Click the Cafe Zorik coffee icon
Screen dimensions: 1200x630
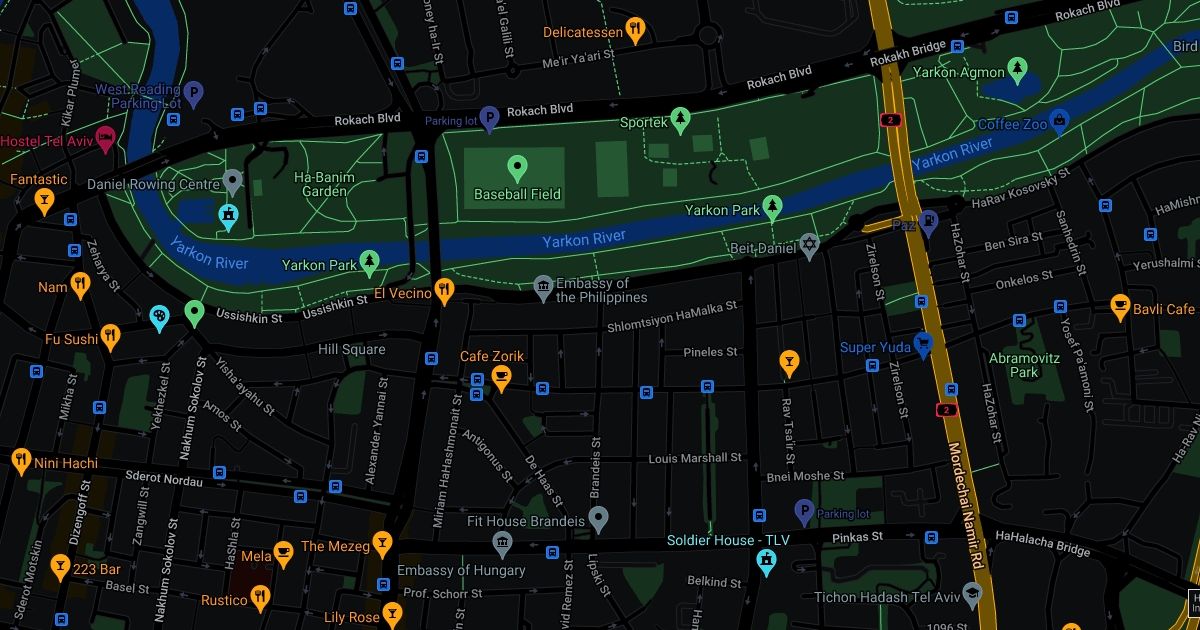502,378
